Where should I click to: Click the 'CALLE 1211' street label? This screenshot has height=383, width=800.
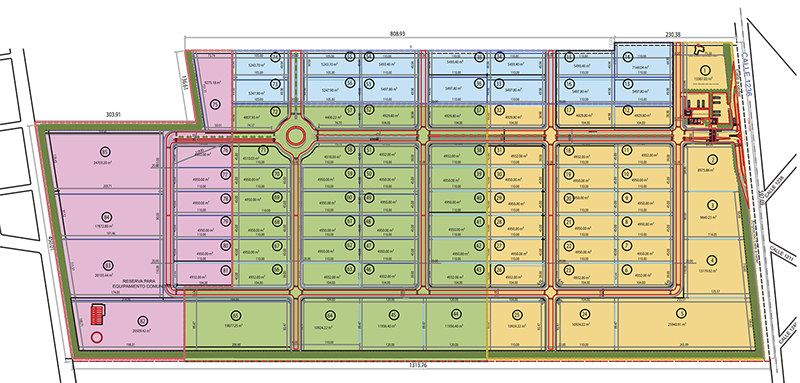tap(781, 254)
